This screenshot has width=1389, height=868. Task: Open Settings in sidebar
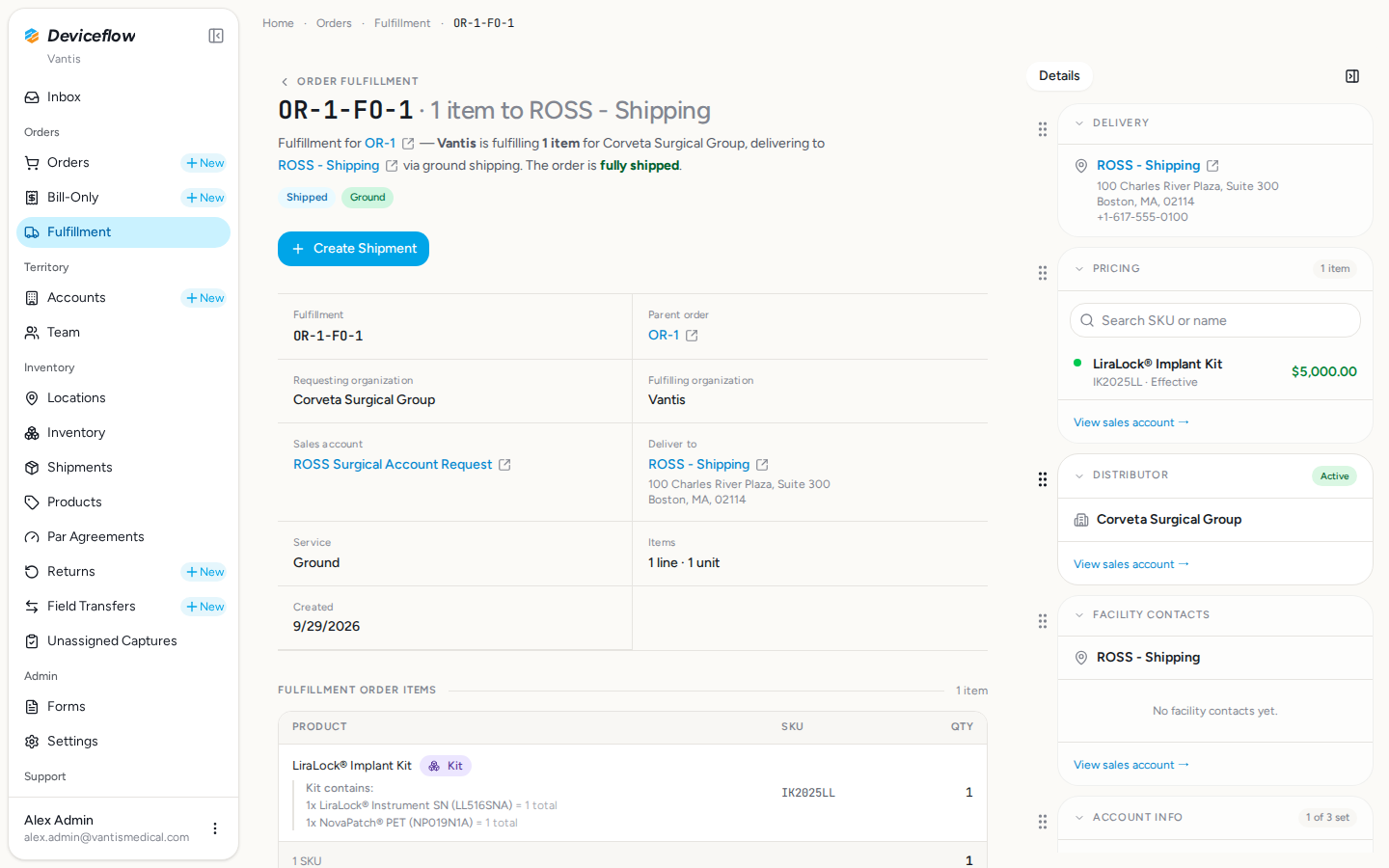[123, 742]
